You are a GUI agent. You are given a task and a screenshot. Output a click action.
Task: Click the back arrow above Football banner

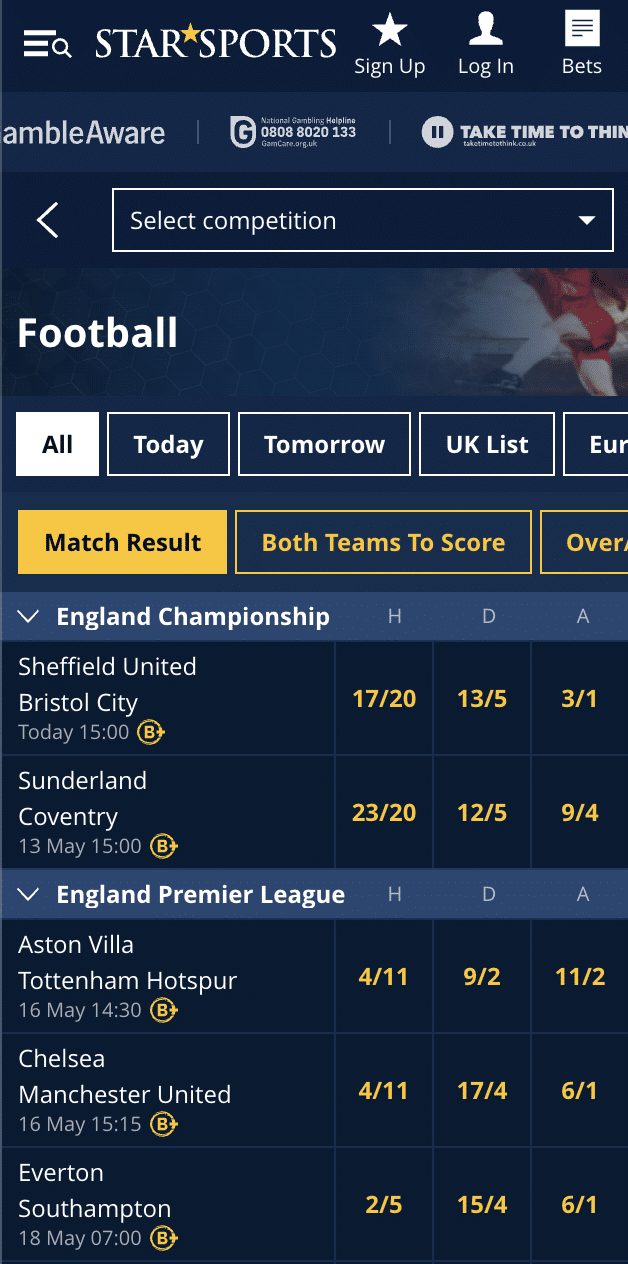tap(46, 220)
